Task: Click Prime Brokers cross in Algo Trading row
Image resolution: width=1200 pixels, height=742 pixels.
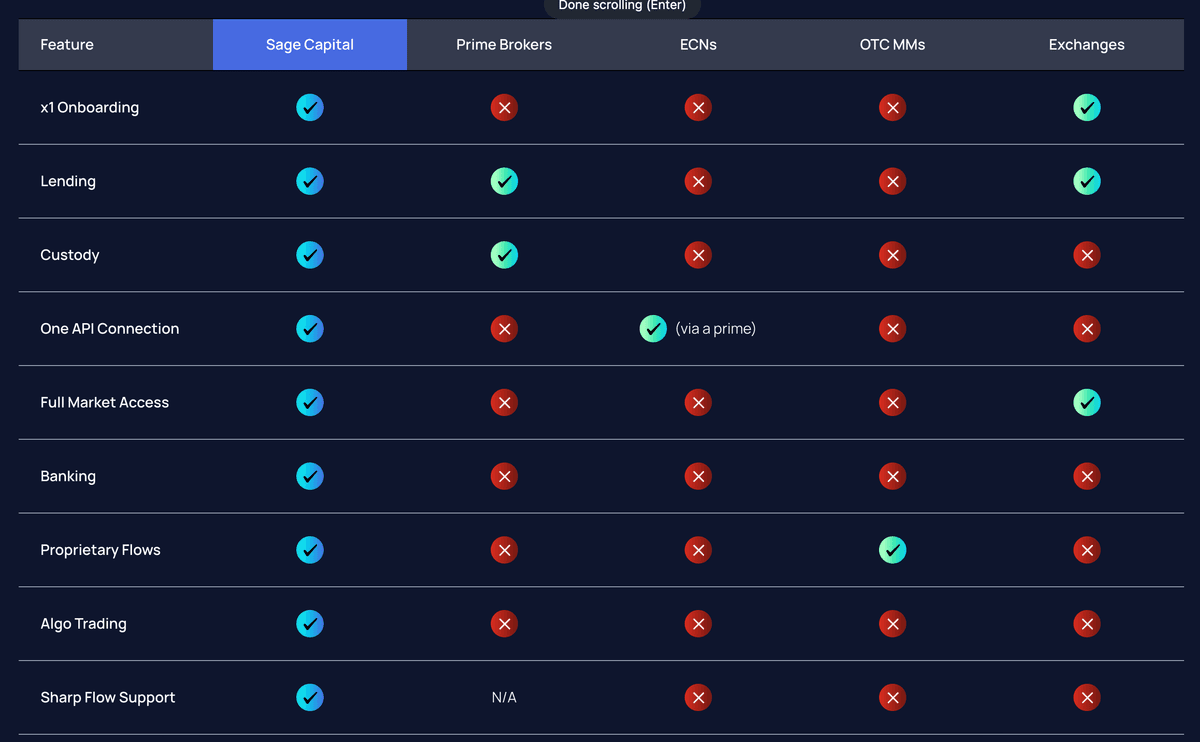Action: 504,623
